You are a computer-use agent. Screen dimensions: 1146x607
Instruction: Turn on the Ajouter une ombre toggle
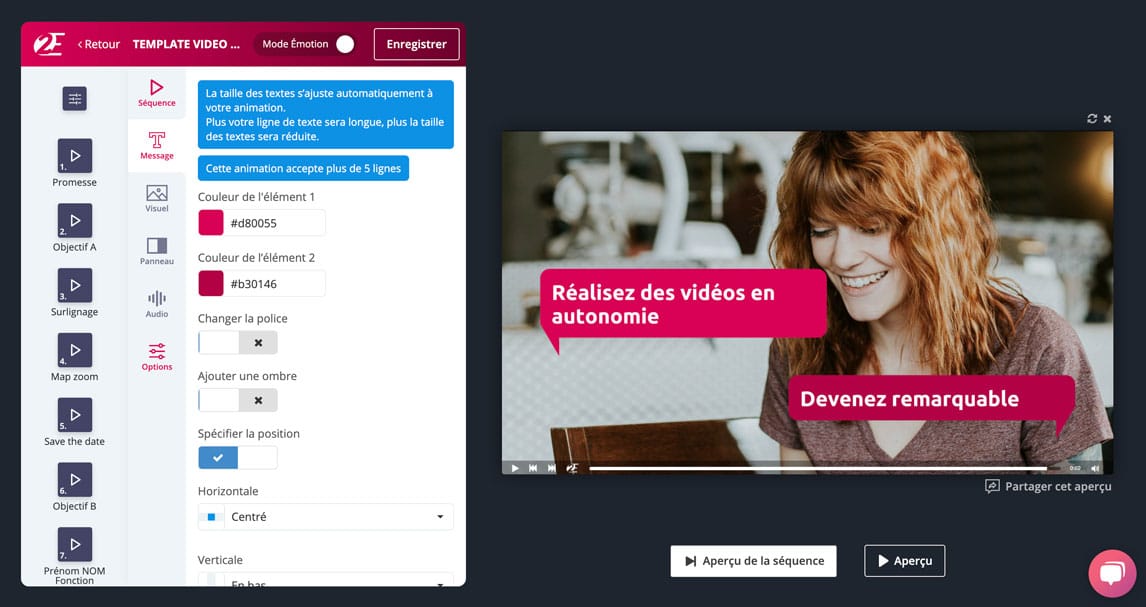238,400
